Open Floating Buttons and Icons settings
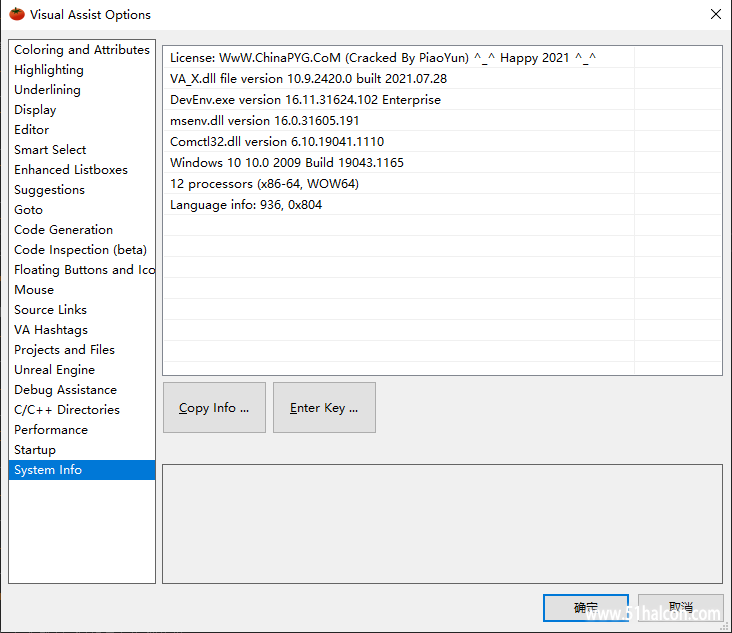The width and height of the screenshot is (732, 633). pyautogui.click(x=82, y=270)
